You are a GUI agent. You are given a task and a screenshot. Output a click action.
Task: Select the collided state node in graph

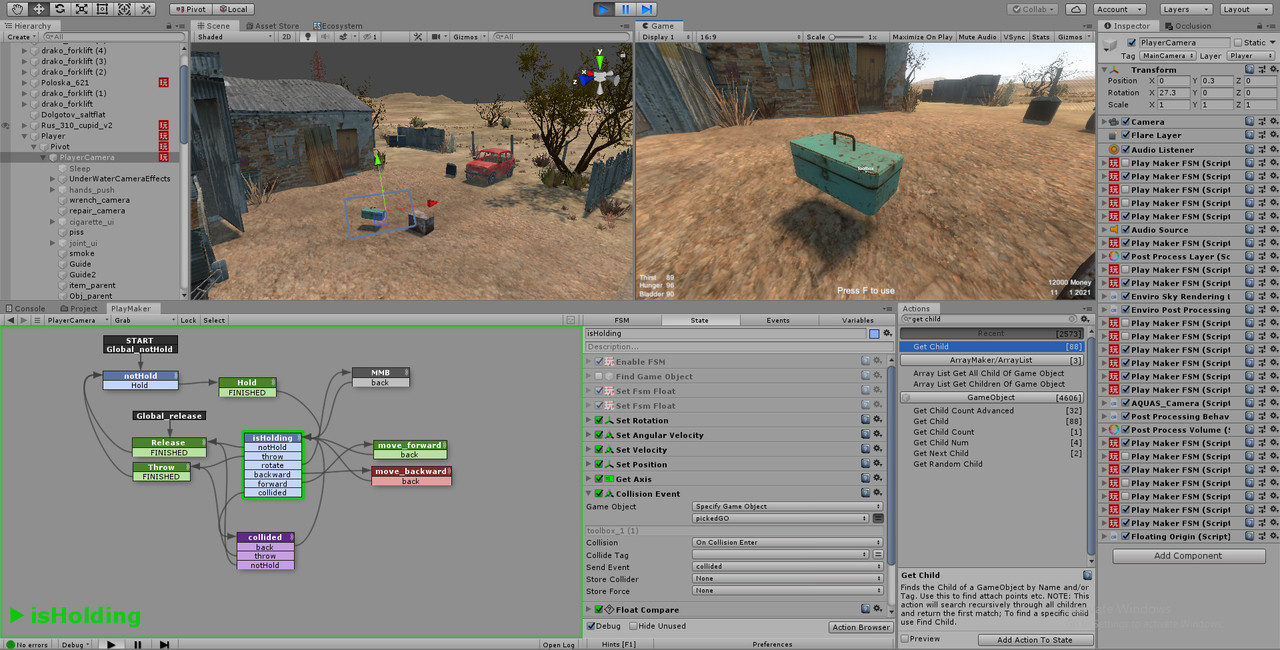click(x=265, y=537)
